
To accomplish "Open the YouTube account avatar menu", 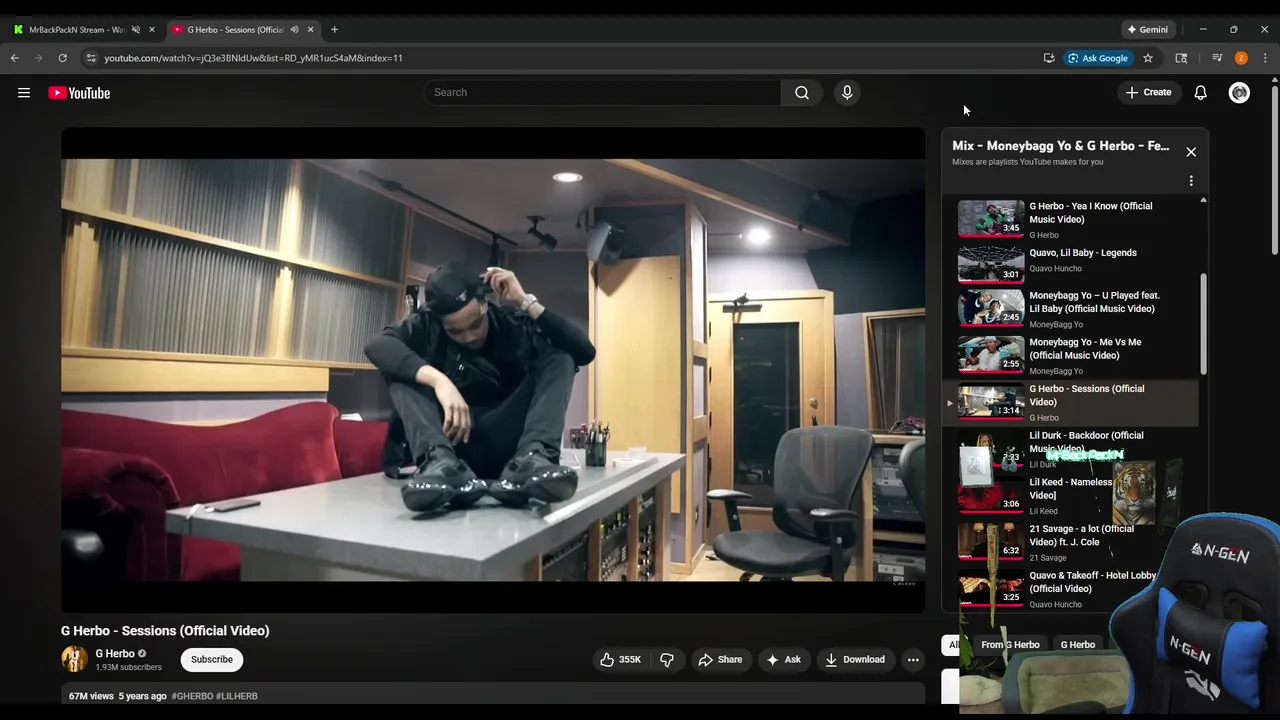I will tap(1239, 93).
